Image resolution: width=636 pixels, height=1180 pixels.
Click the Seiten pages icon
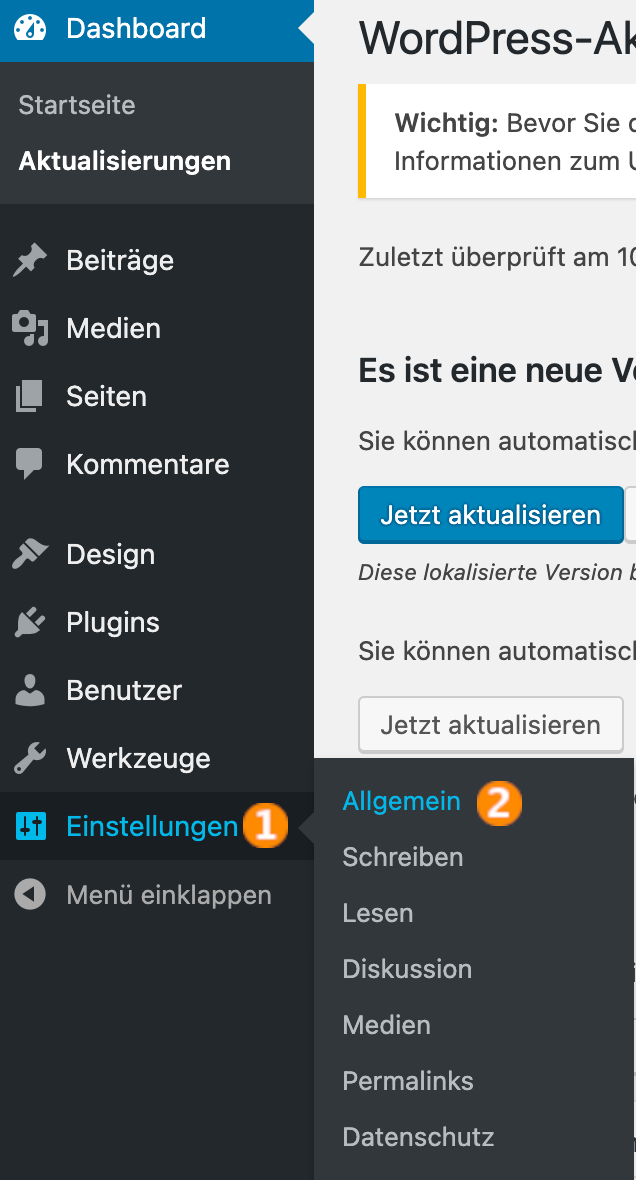point(30,397)
